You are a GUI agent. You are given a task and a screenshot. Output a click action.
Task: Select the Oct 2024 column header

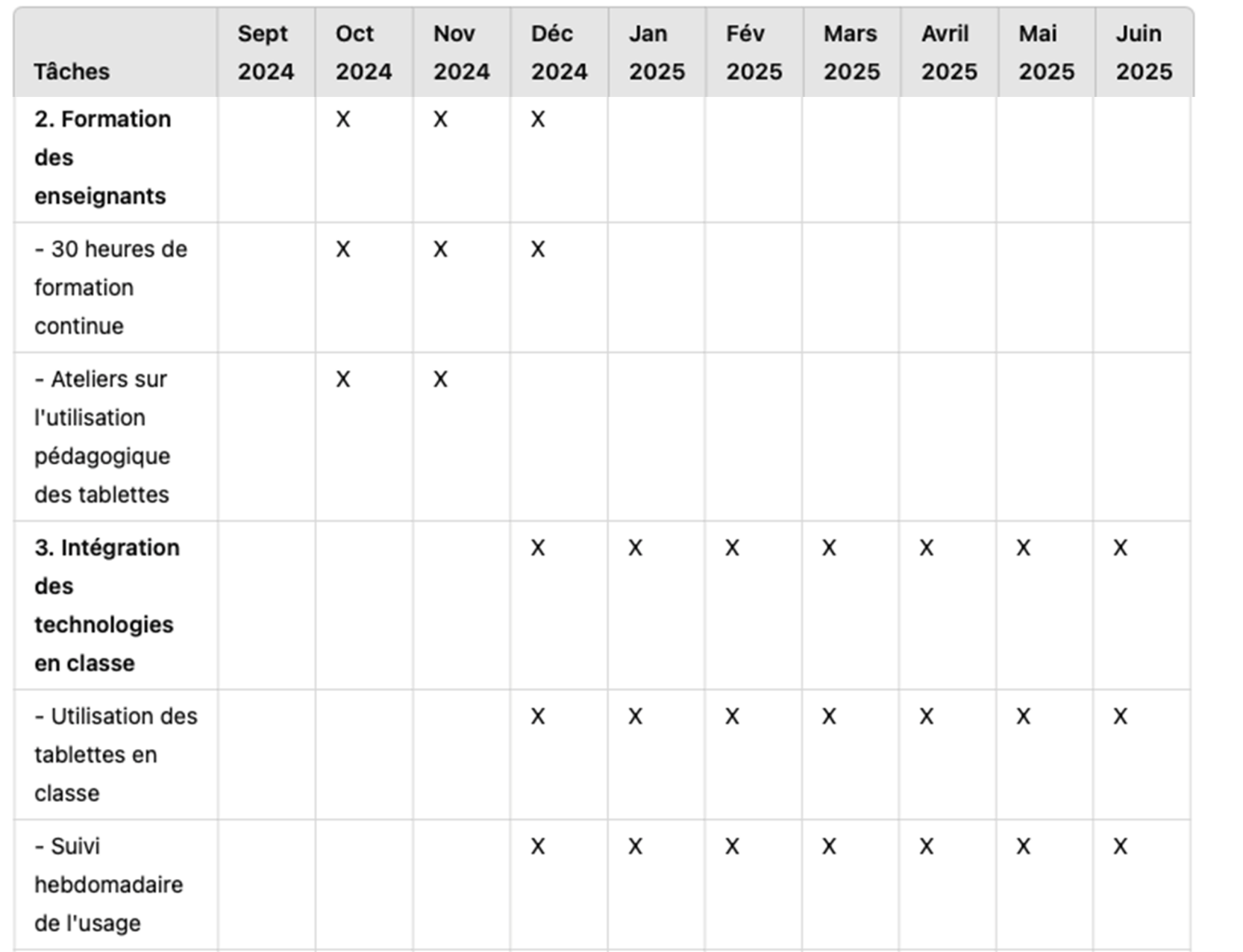click(x=364, y=52)
